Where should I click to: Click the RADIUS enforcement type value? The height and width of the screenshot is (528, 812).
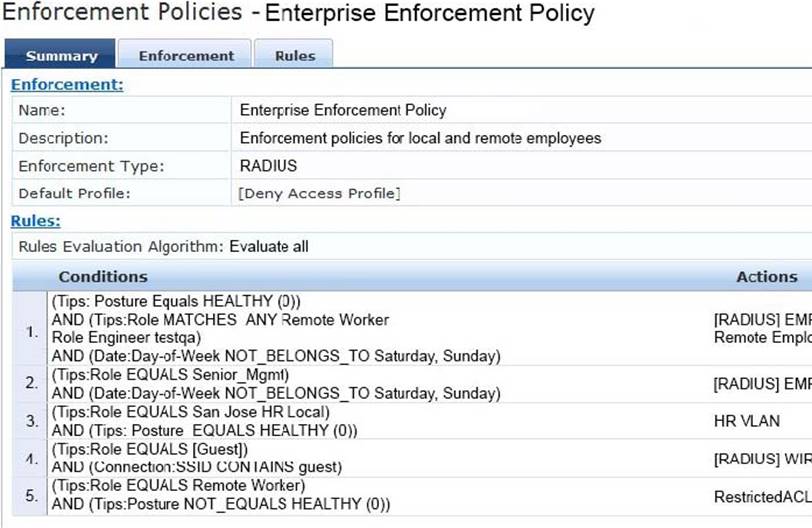[268, 166]
